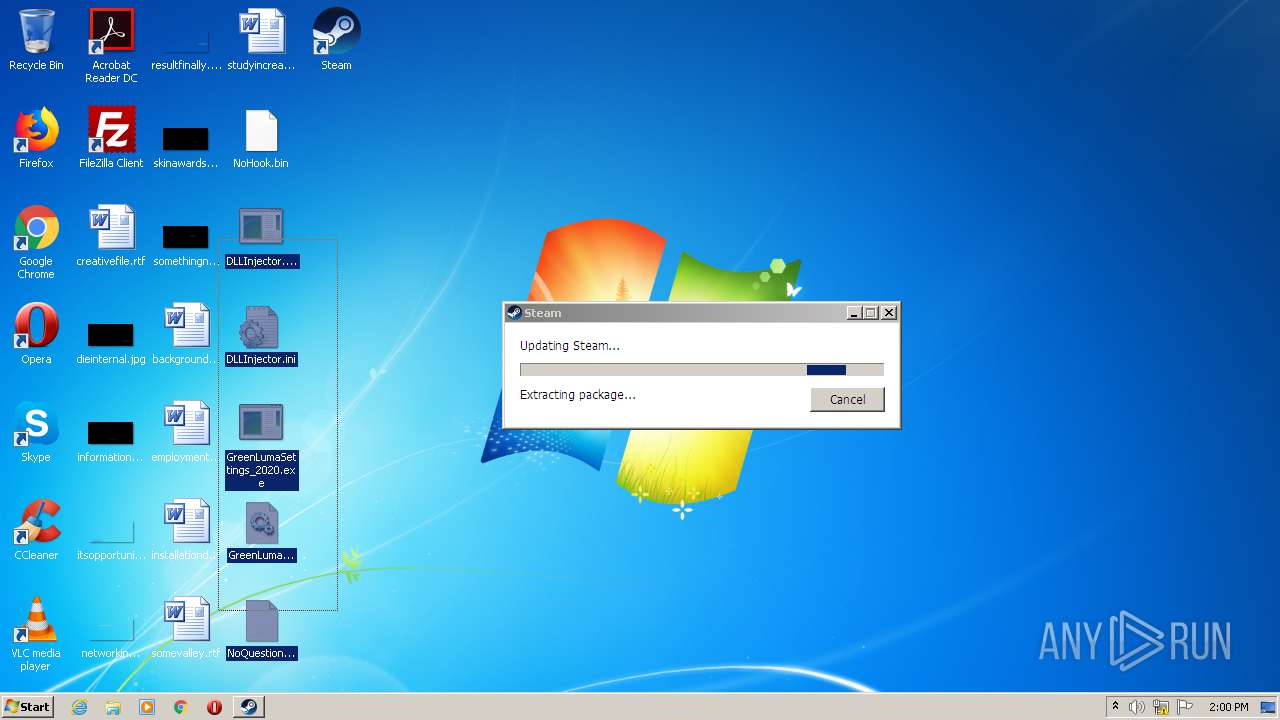Select the DLLInjector executable icon
The image size is (1280, 720).
(261, 237)
